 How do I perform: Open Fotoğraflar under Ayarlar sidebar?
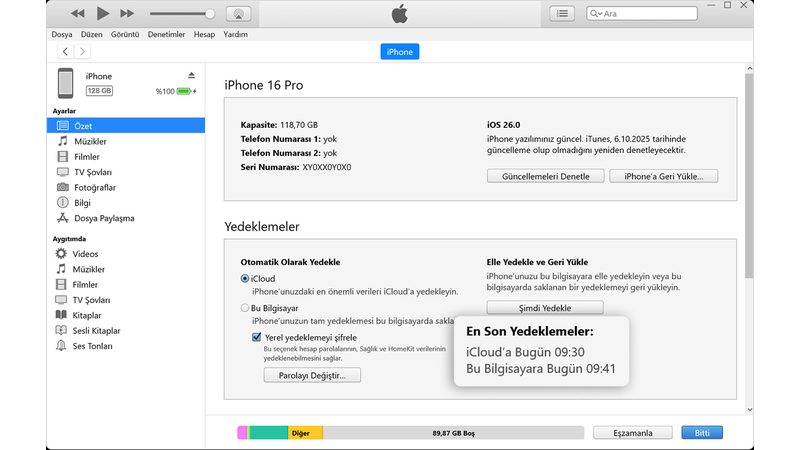[x=95, y=187]
